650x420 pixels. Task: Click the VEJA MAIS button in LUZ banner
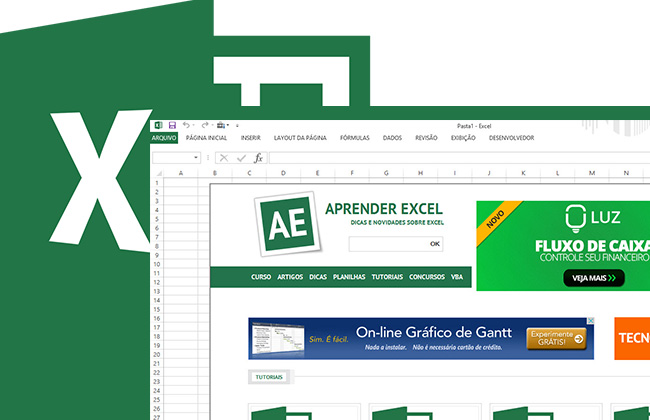pos(594,278)
